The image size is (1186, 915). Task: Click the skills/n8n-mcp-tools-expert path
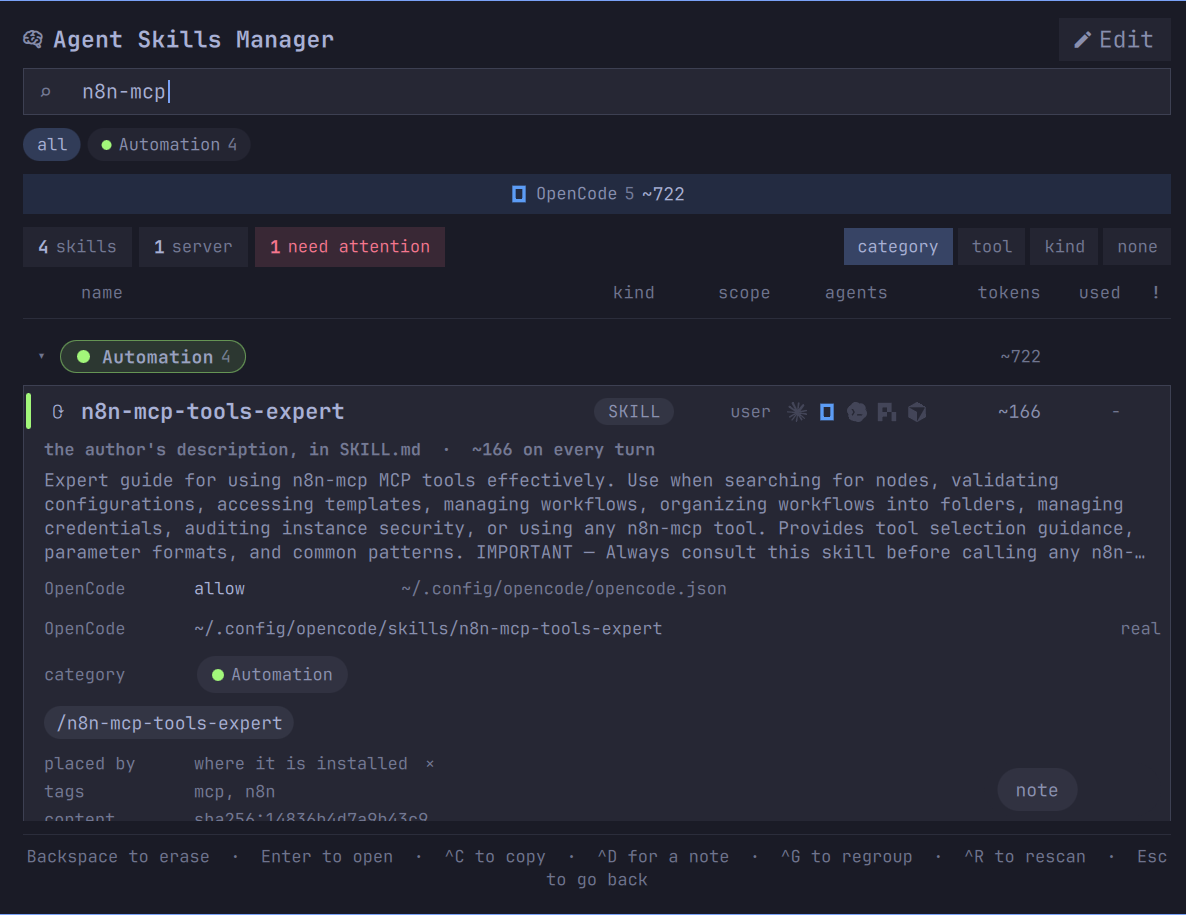point(428,628)
